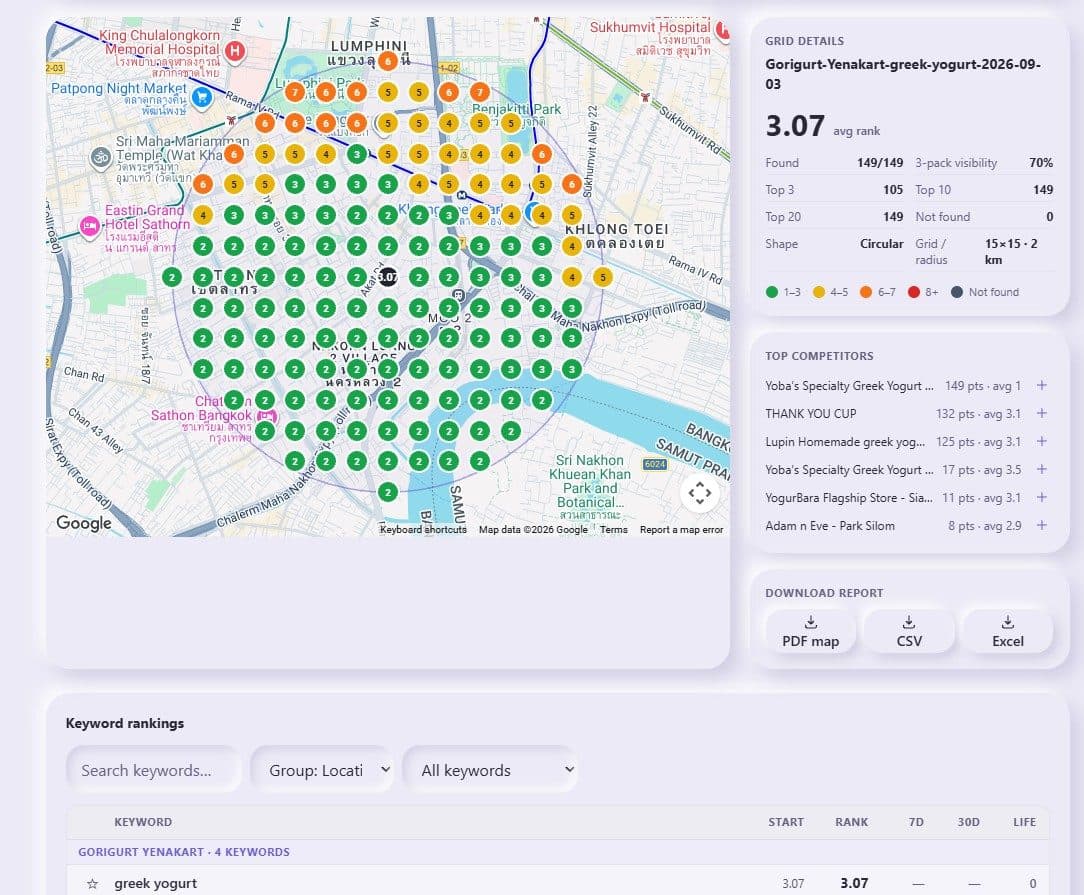1084x895 pixels.
Task: Click King Chulalongkorn Hospital H map pin
Action: point(235,50)
